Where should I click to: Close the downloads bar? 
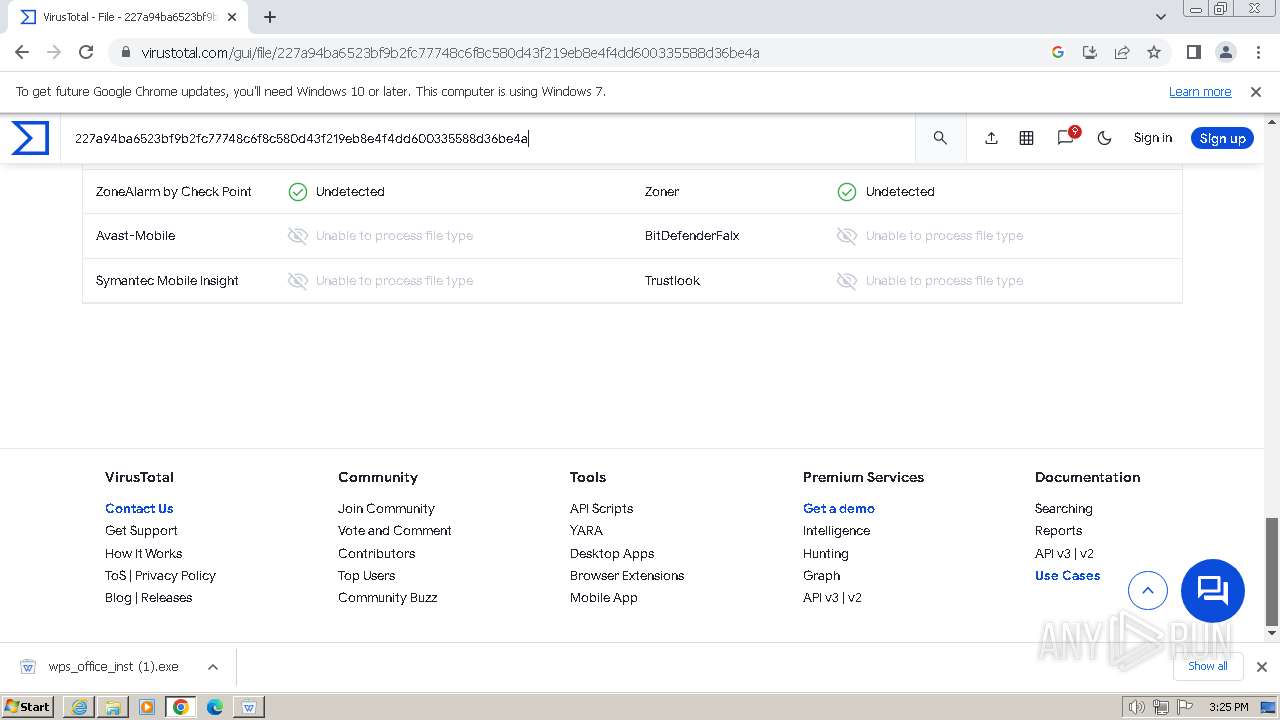point(1261,667)
